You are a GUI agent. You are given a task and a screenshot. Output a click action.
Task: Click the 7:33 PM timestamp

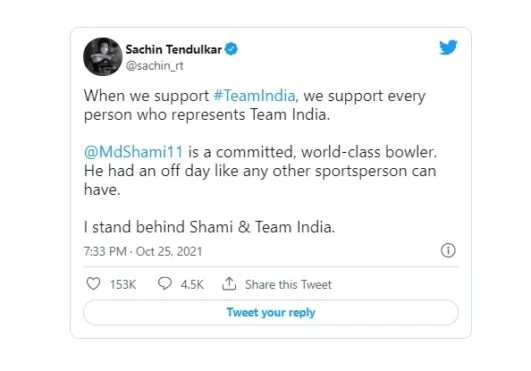(105, 252)
